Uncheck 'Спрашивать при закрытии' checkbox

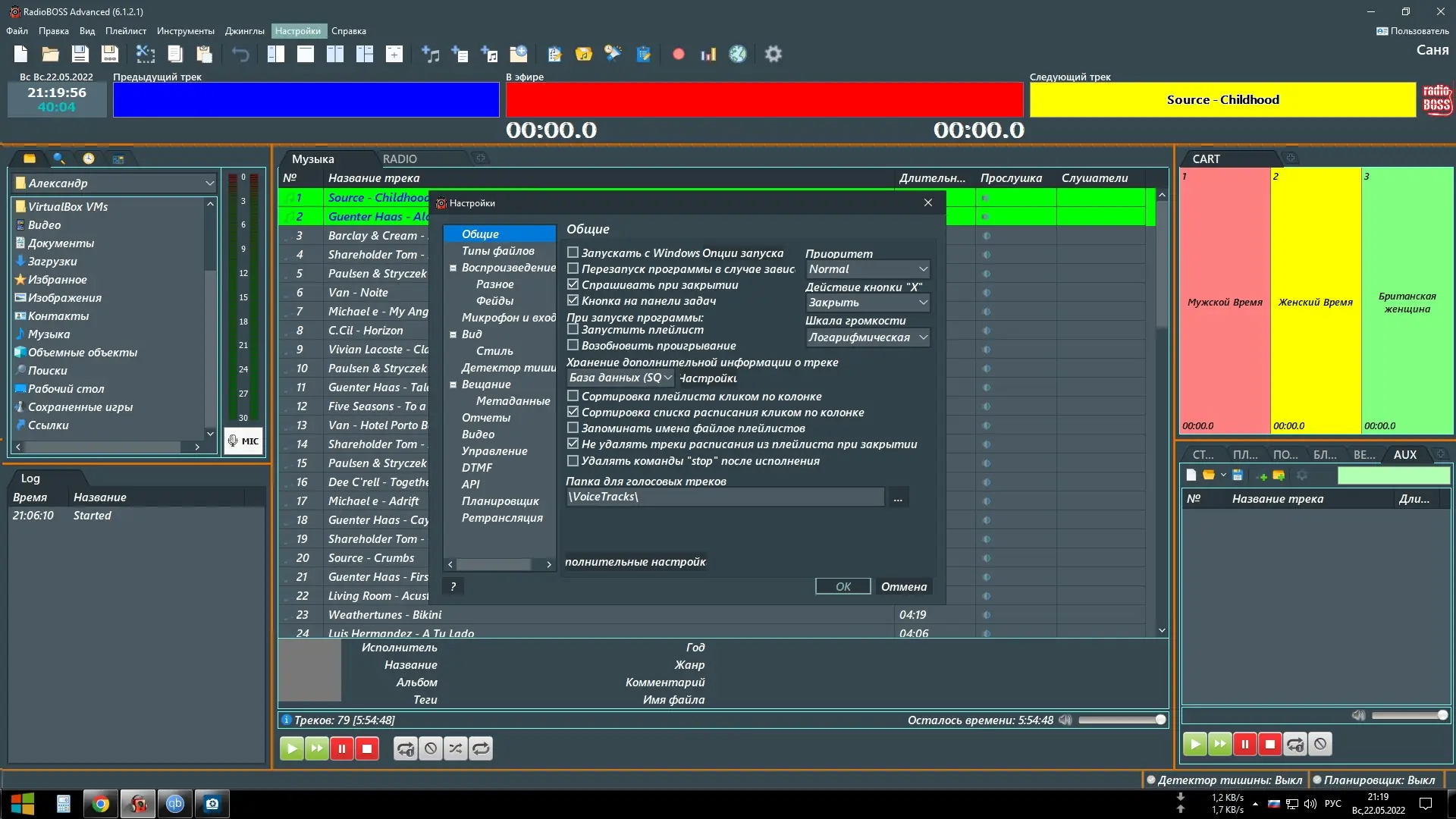(573, 284)
